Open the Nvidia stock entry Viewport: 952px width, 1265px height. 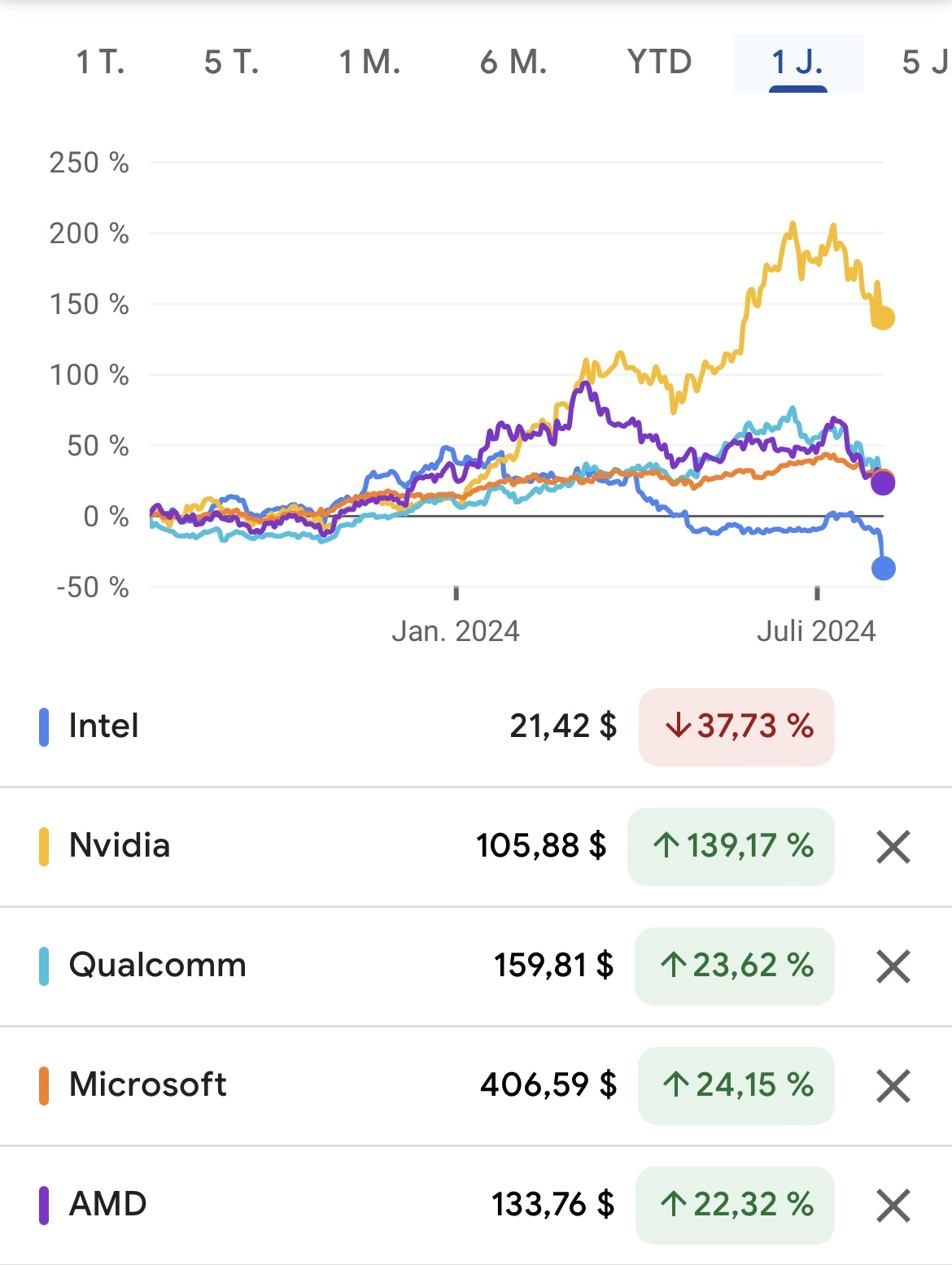tap(120, 845)
